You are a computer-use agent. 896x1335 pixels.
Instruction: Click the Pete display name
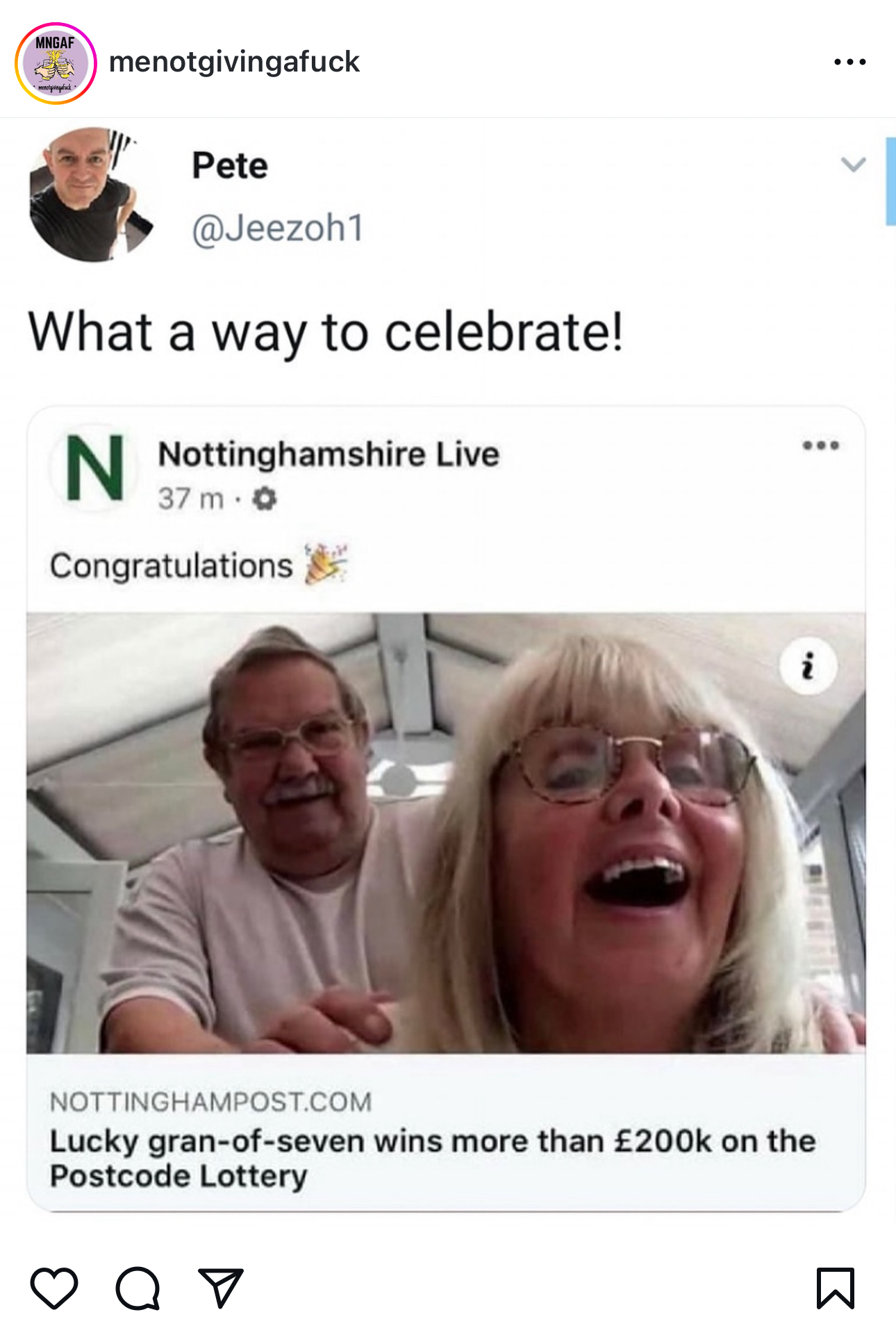tap(230, 165)
